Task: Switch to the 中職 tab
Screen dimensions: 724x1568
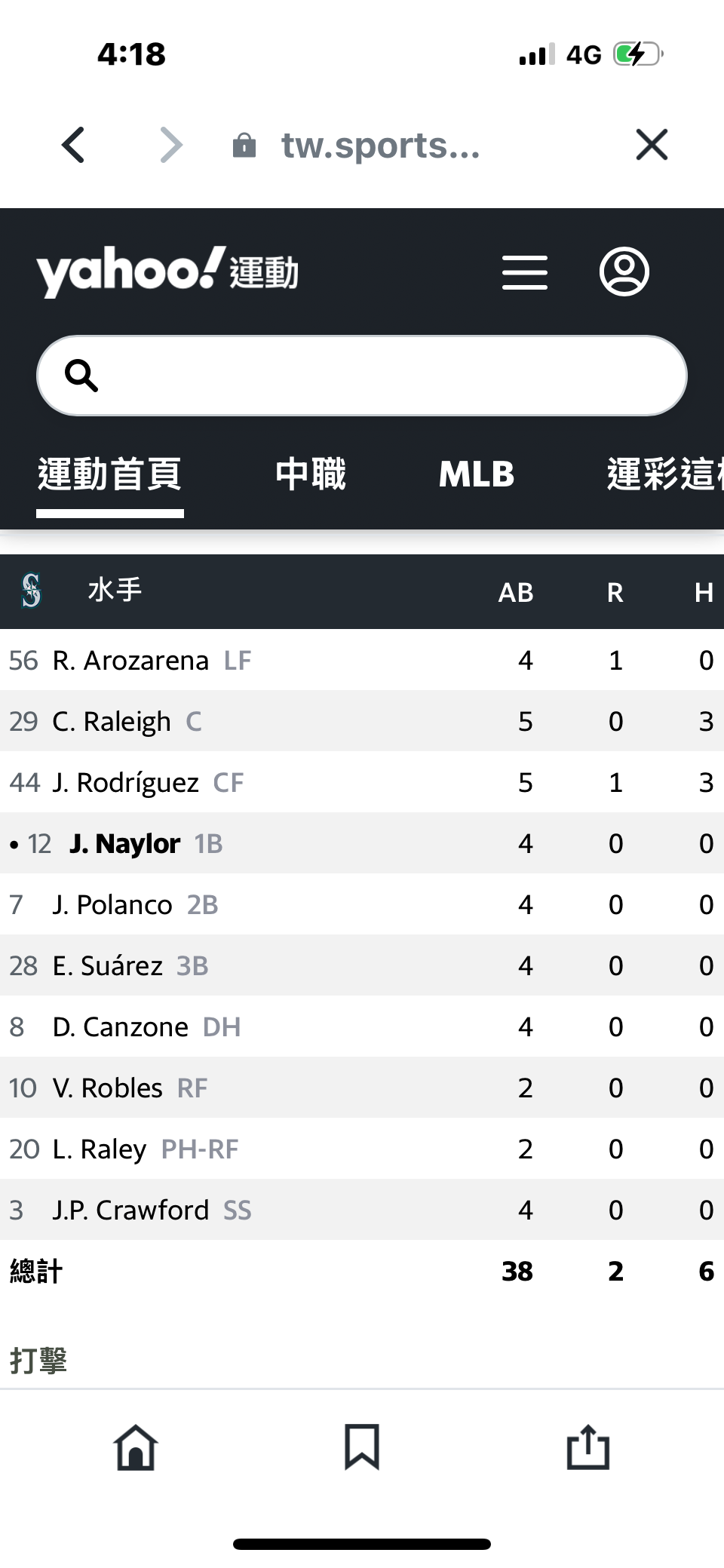Action: pos(311,474)
